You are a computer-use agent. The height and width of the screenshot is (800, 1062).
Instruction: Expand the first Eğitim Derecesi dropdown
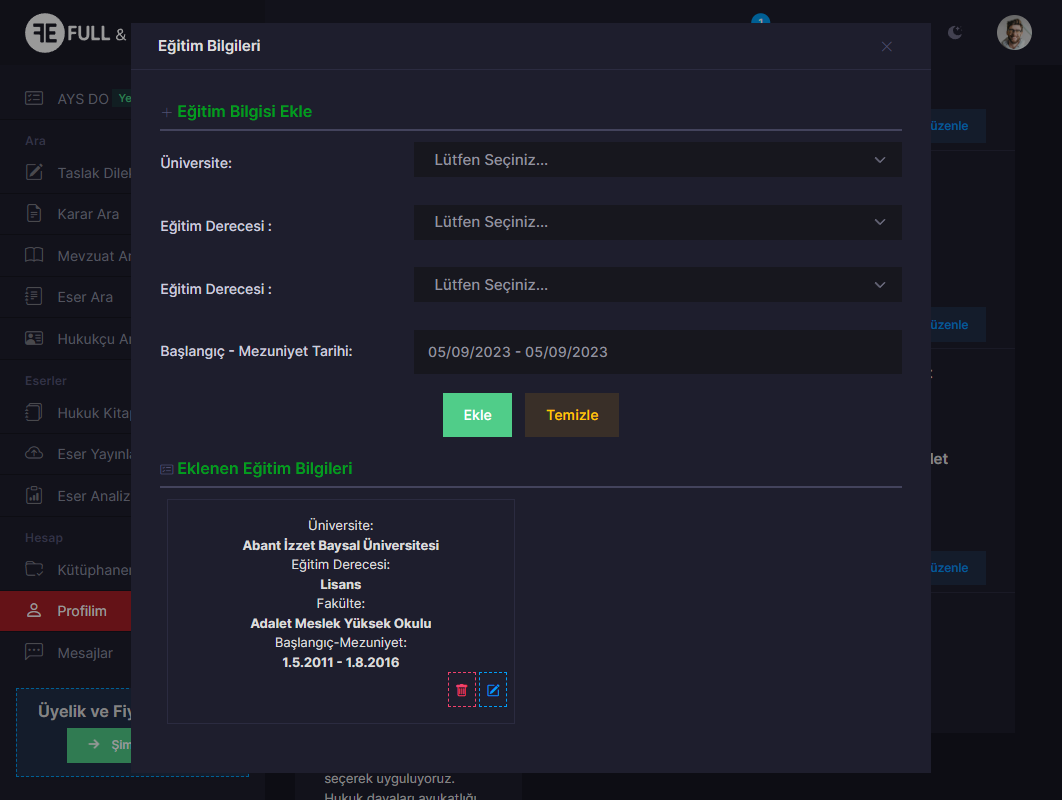click(657, 222)
